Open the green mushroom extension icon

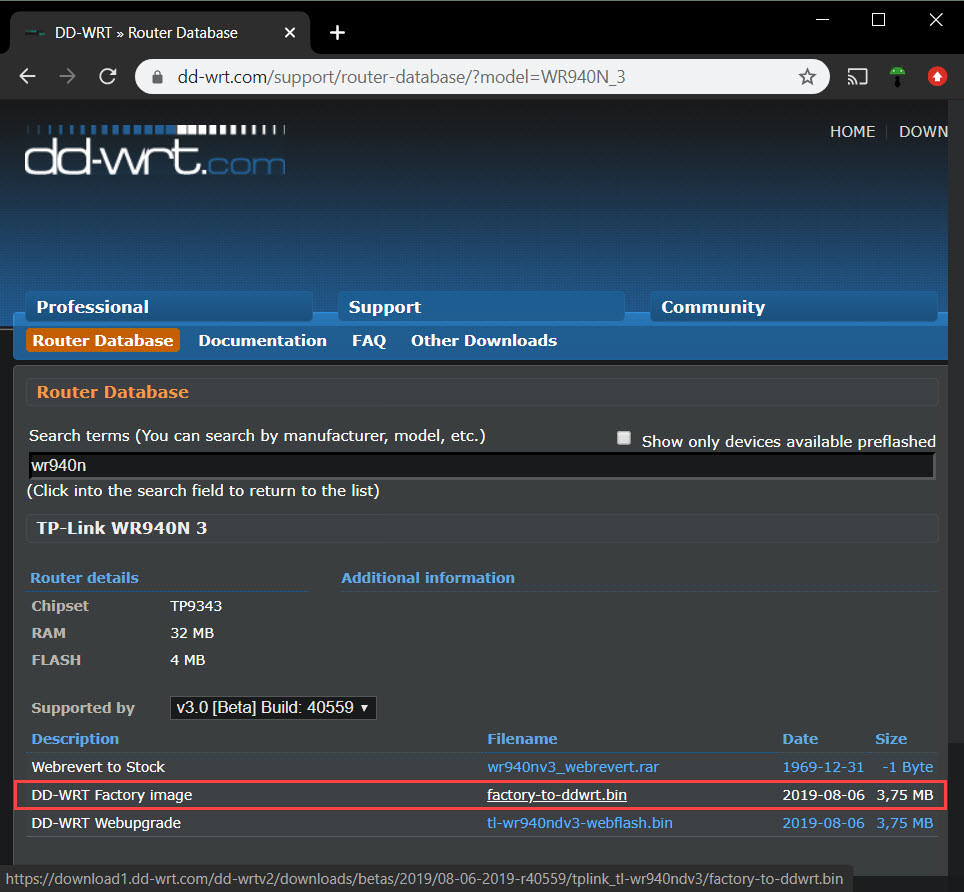coord(897,77)
